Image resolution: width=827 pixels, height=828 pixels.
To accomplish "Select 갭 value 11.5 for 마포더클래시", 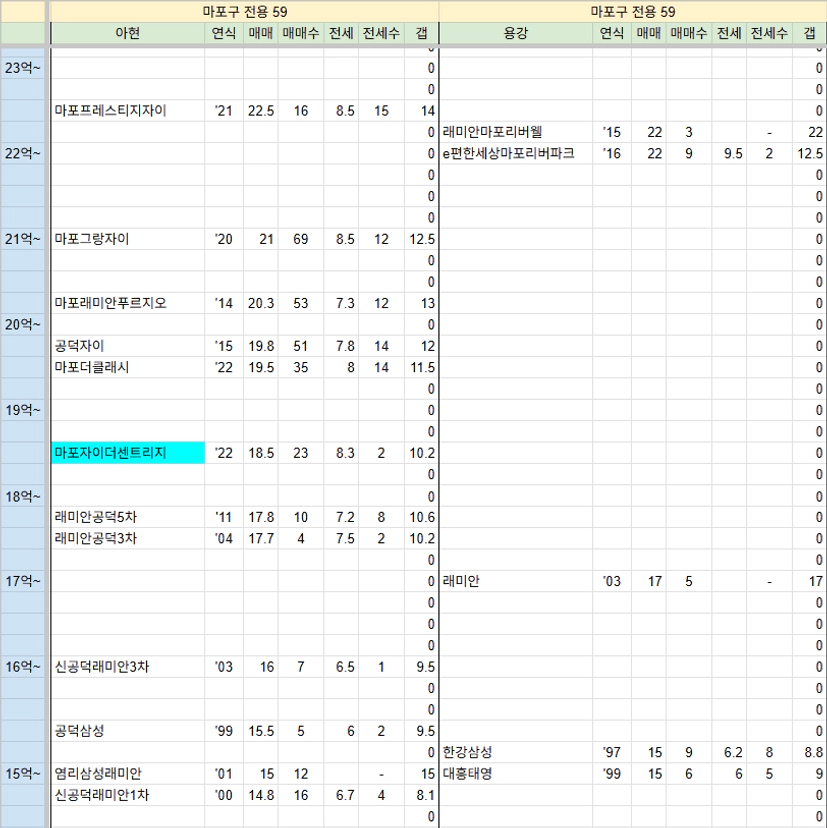I will pos(421,368).
